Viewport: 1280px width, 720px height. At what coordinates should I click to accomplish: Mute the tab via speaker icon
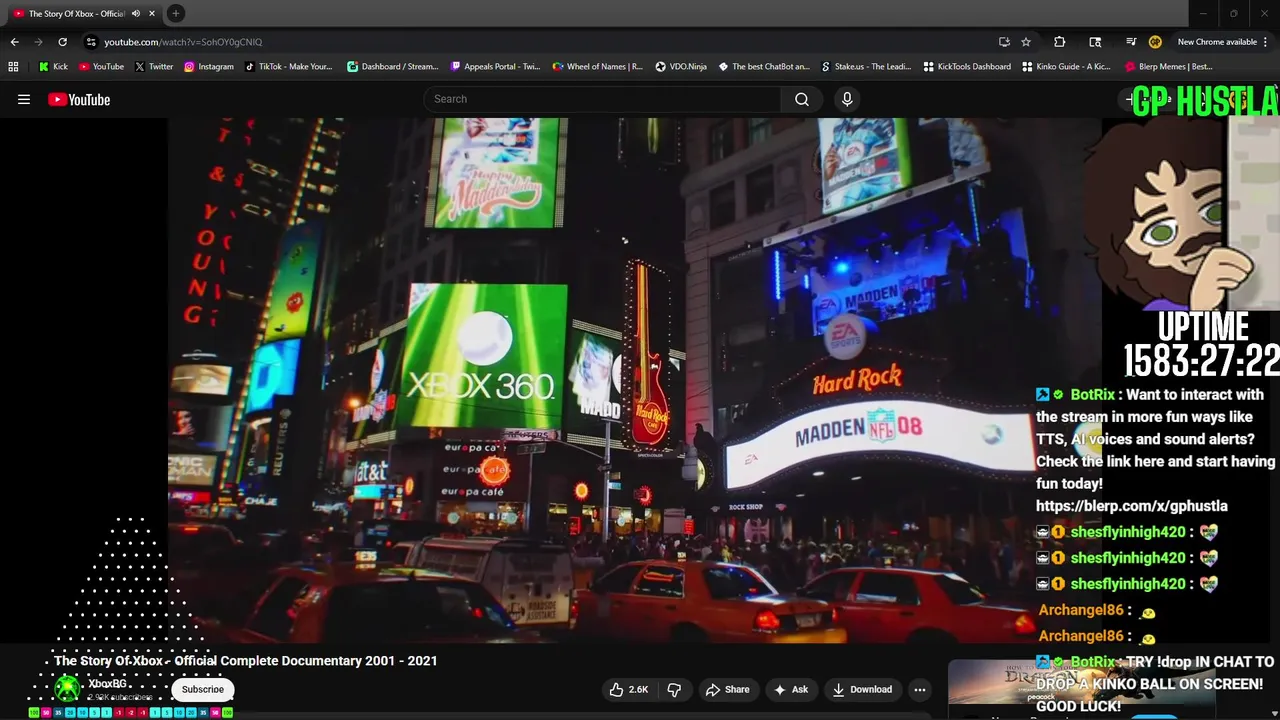(136, 13)
